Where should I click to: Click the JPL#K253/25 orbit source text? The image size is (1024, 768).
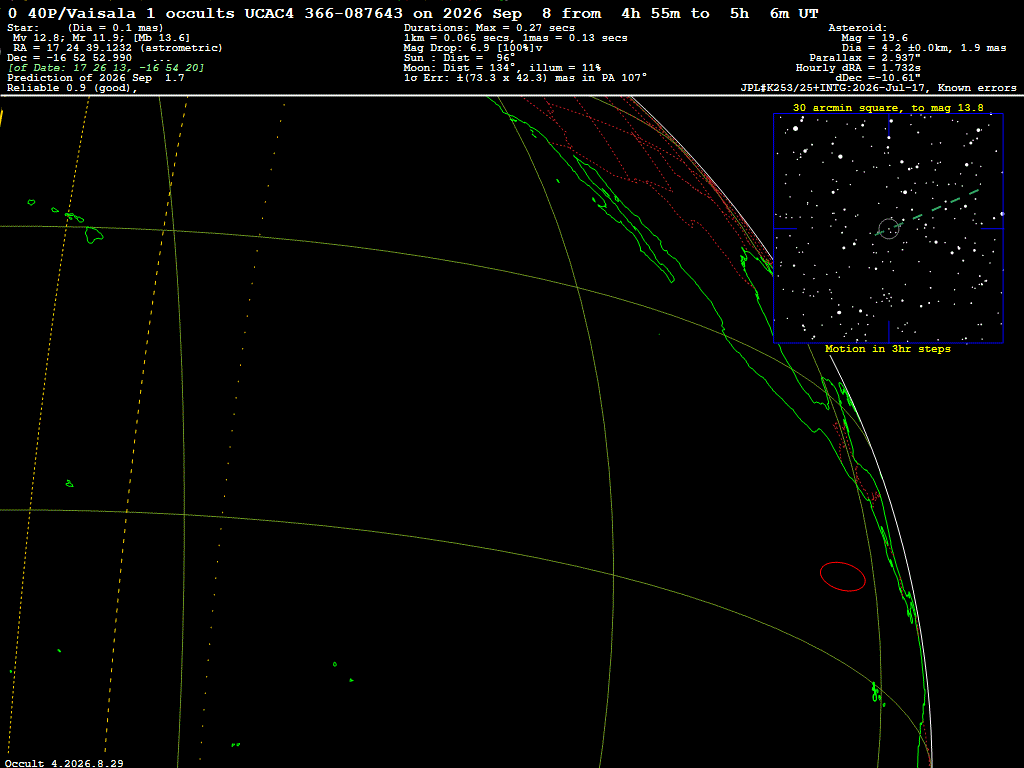coord(878,88)
